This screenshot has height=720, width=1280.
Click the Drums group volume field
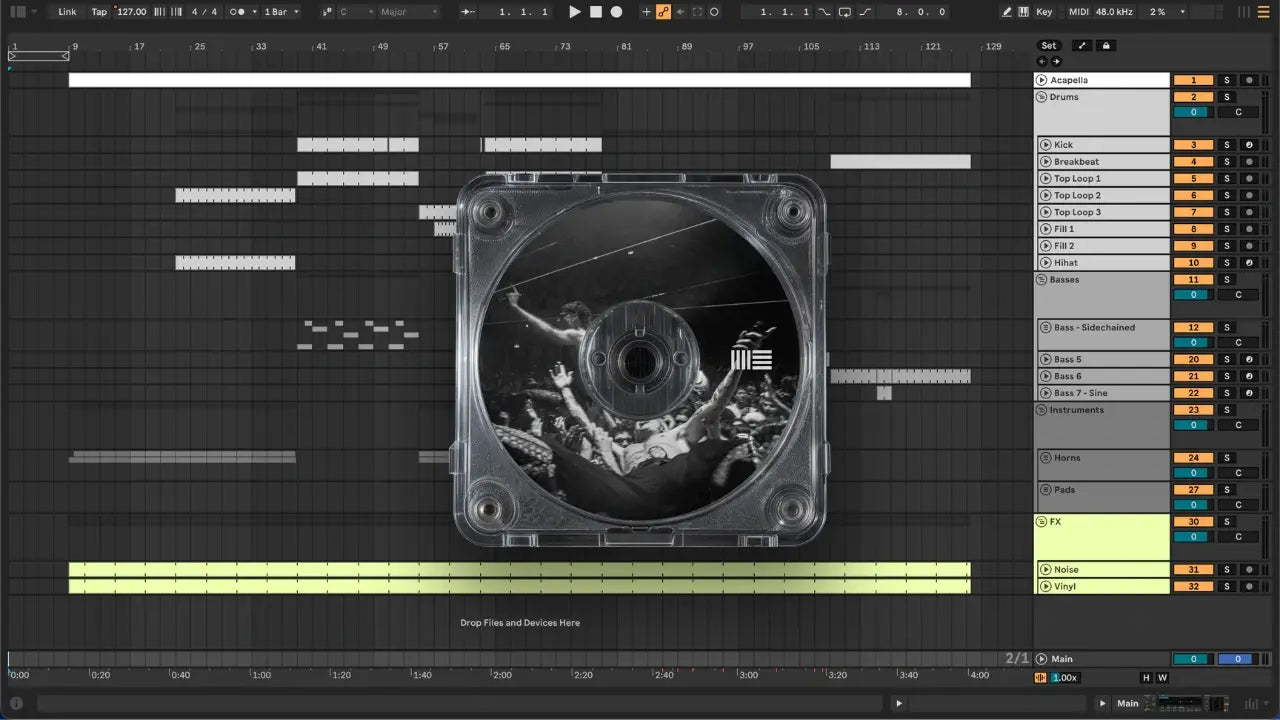pyautogui.click(x=1193, y=112)
